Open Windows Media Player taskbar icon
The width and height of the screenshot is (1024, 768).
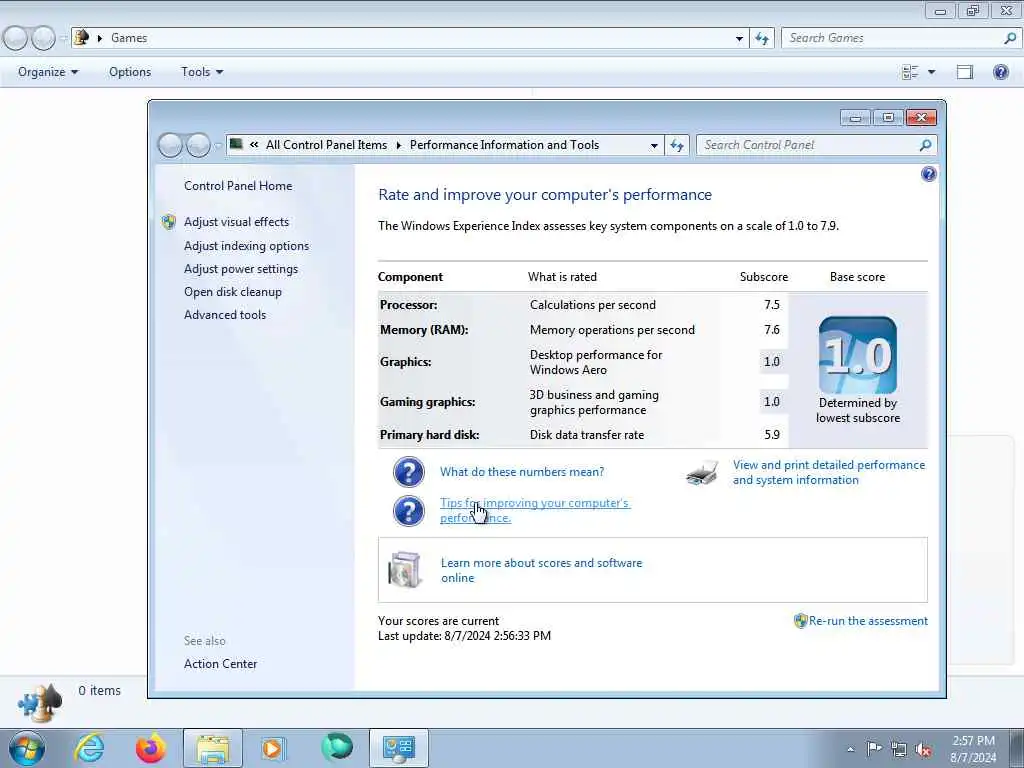(x=272, y=748)
